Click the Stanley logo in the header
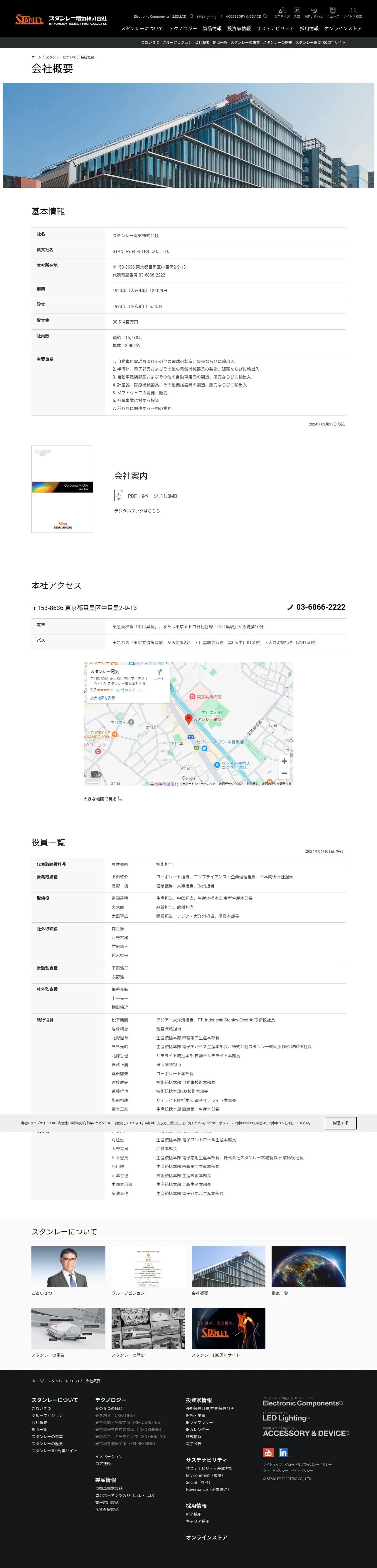This screenshot has width=377, height=1568. [61, 20]
